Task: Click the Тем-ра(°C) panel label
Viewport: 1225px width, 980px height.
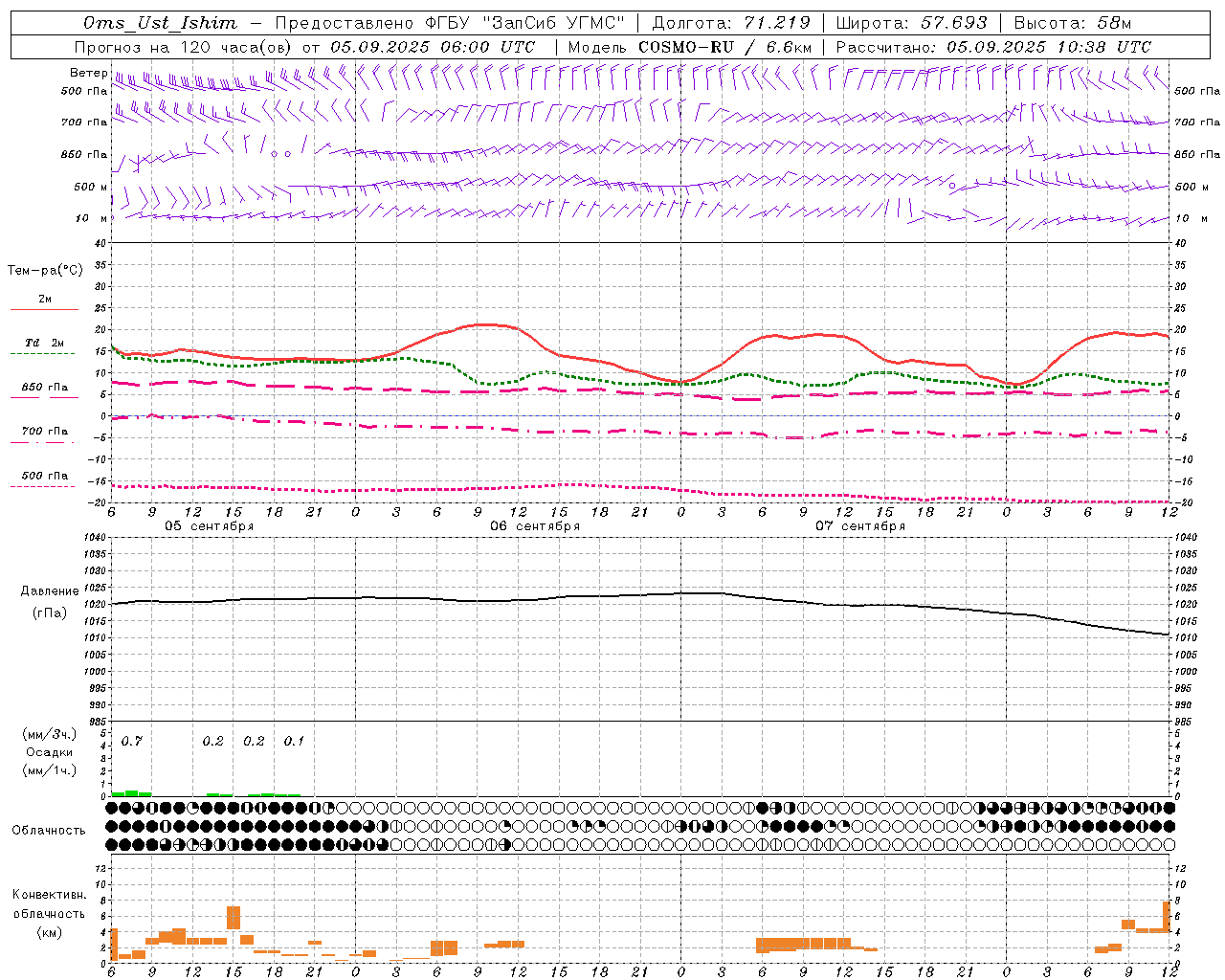Action: coord(45,271)
